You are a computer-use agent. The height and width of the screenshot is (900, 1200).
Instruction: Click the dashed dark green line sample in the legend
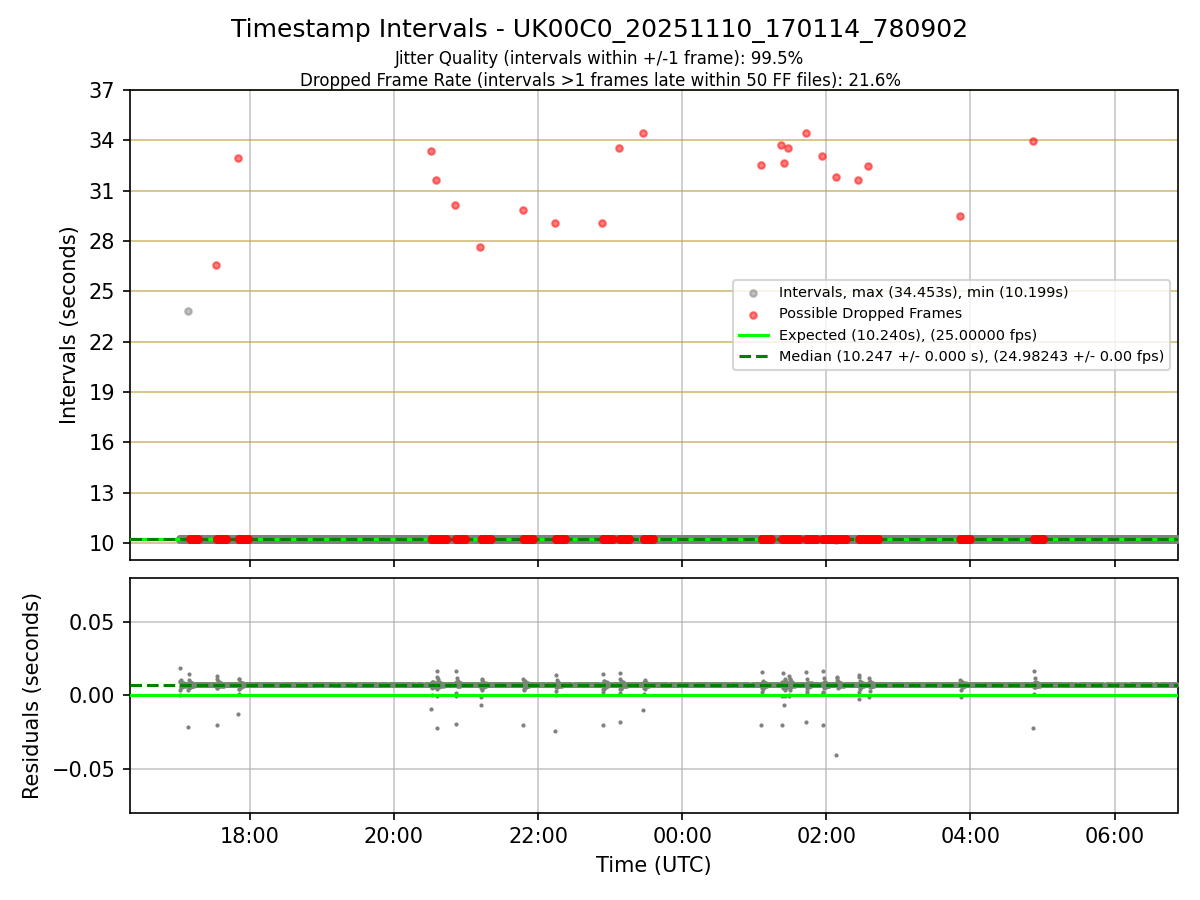point(753,356)
